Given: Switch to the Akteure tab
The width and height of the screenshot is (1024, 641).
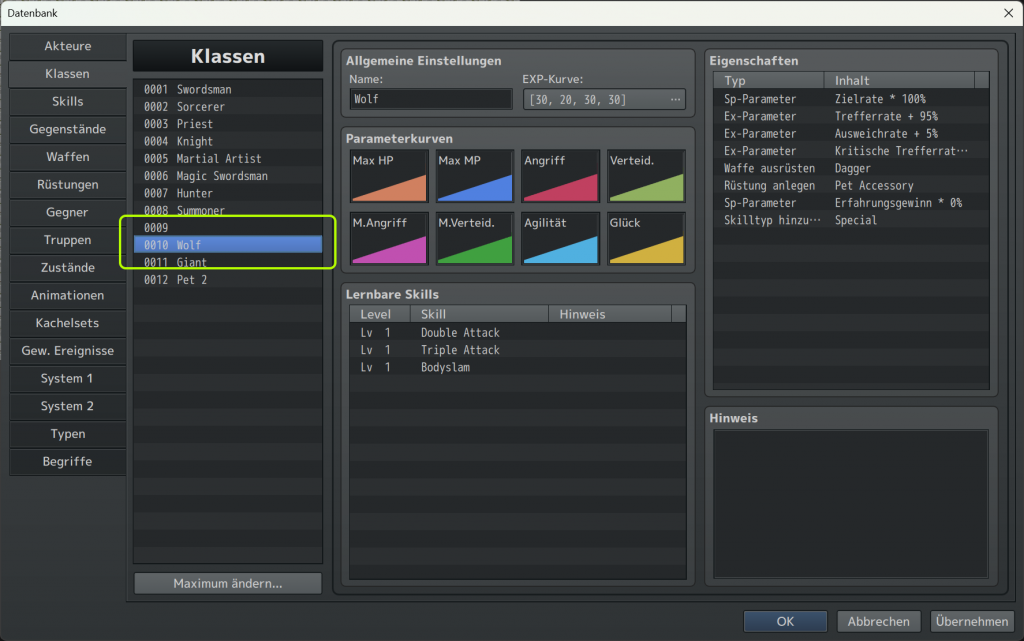Looking at the screenshot, I should (x=68, y=46).
